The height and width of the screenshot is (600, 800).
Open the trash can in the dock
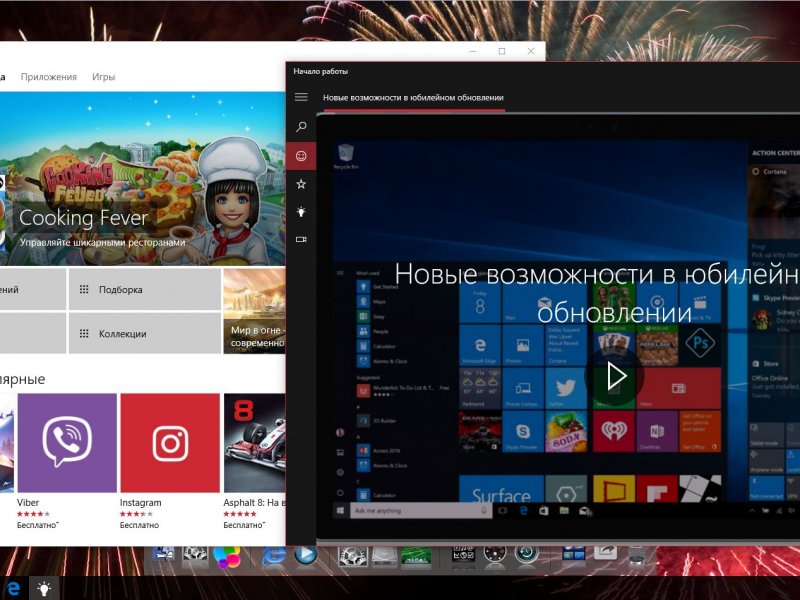(x=637, y=554)
